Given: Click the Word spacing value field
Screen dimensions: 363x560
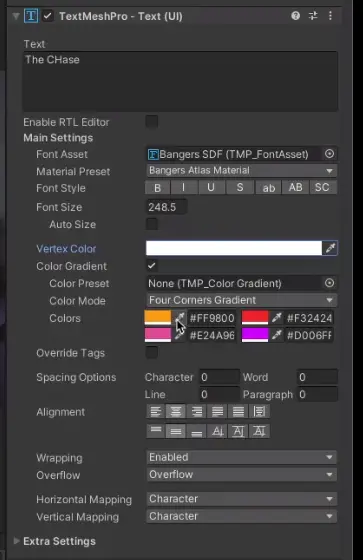Looking at the screenshot, I should pos(317,377).
